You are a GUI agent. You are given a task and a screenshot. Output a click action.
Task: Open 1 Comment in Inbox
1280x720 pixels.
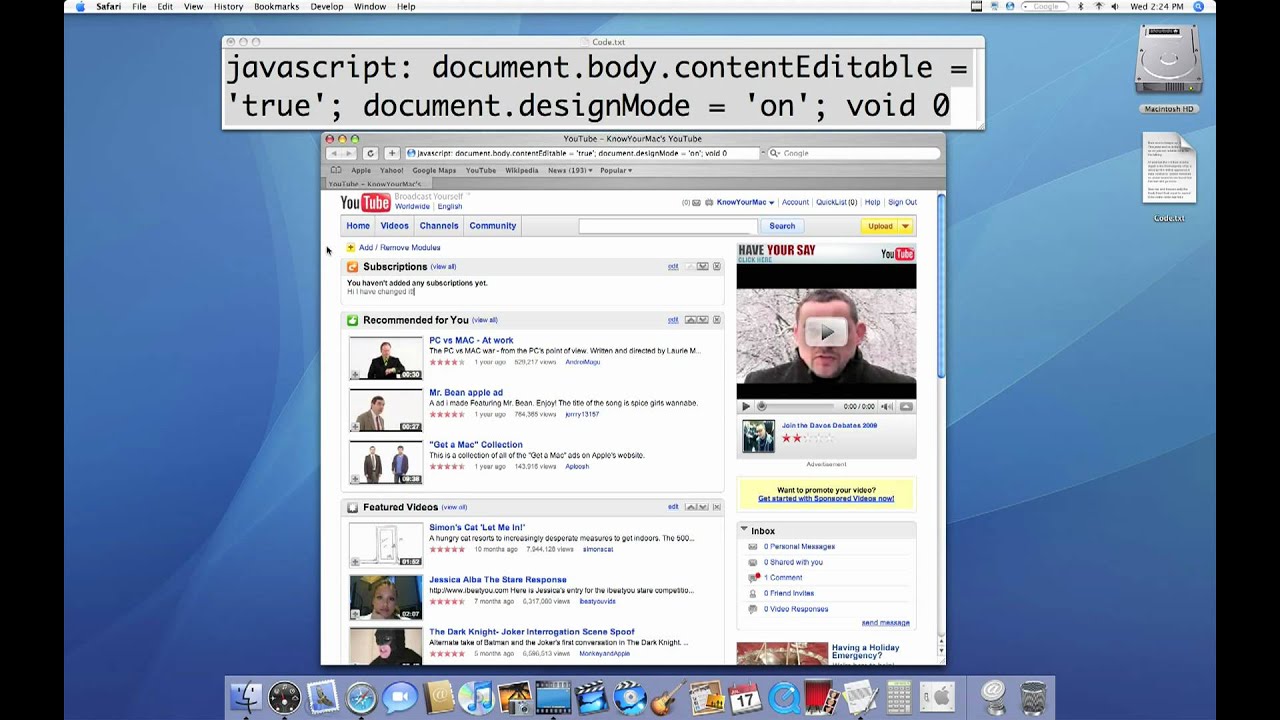[x=783, y=578]
